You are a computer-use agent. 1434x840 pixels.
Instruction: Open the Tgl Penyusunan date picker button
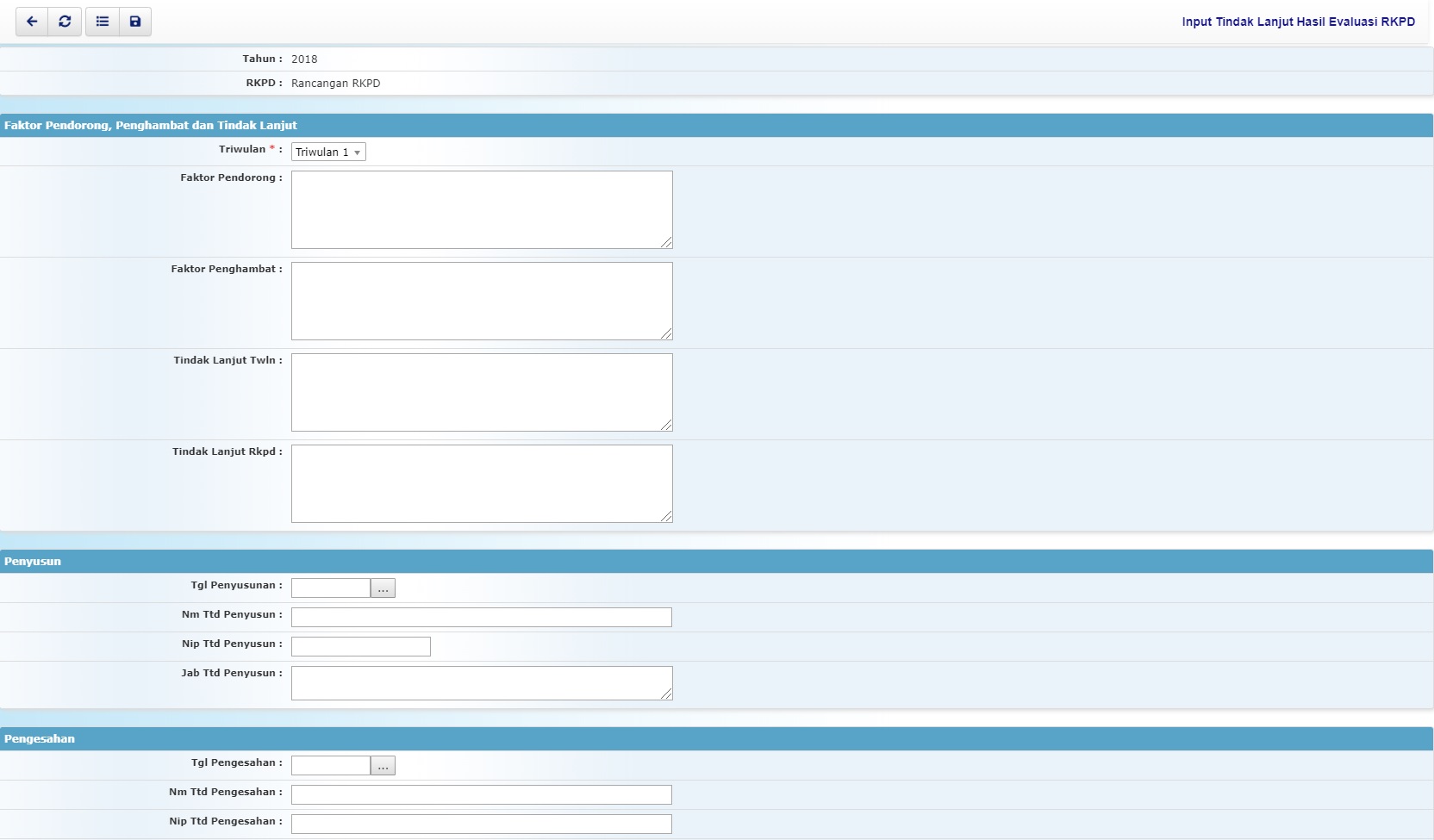pyautogui.click(x=383, y=588)
